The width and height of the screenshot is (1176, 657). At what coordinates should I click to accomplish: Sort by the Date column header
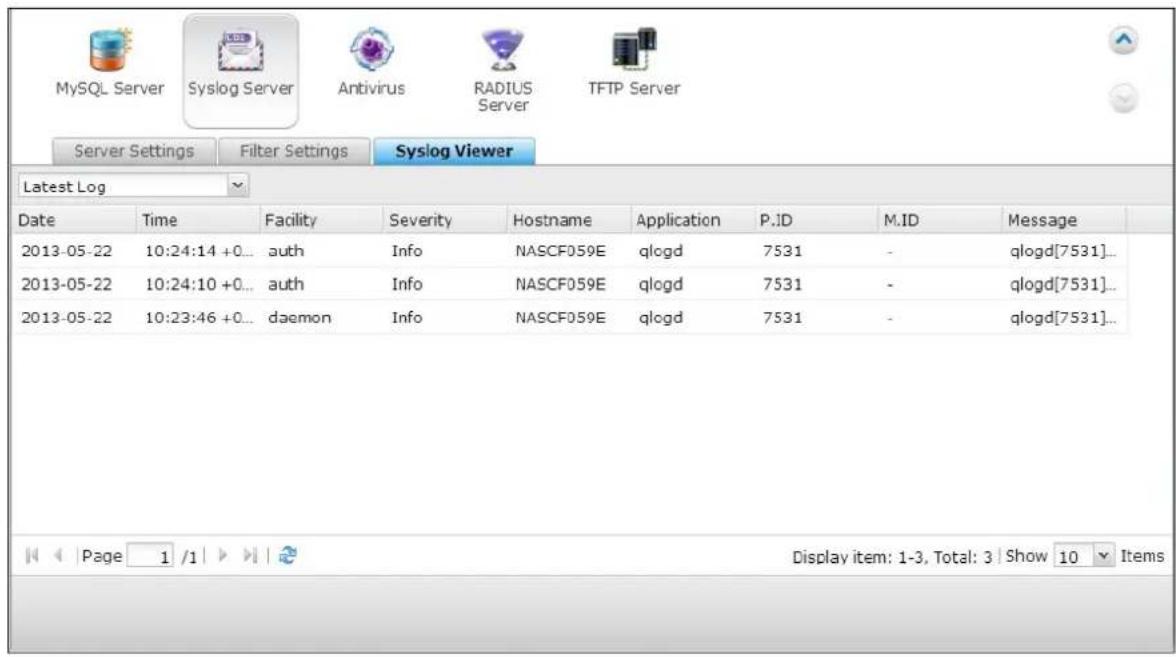click(x=74, y=220)
